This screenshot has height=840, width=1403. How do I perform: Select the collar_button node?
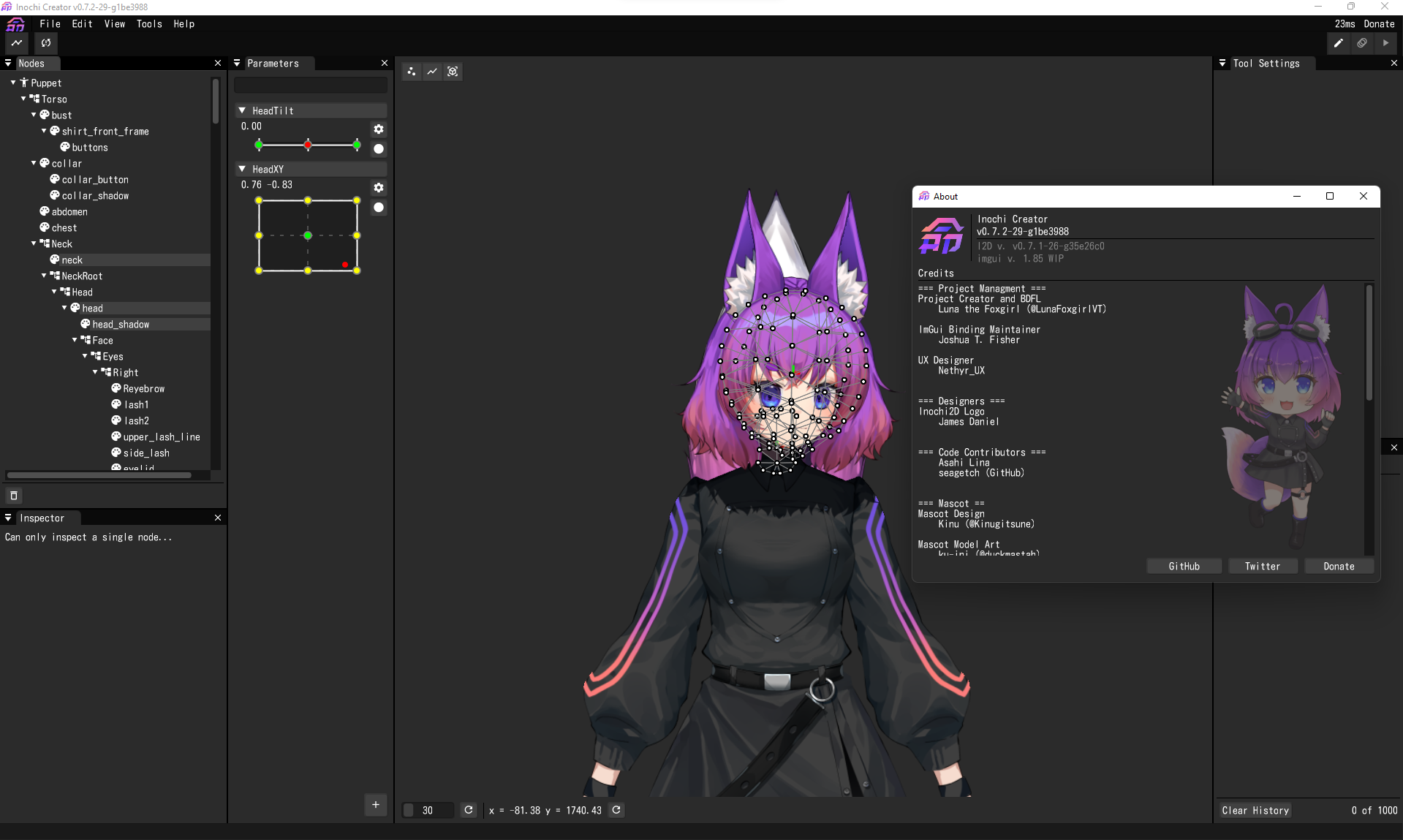pos(95,179)
